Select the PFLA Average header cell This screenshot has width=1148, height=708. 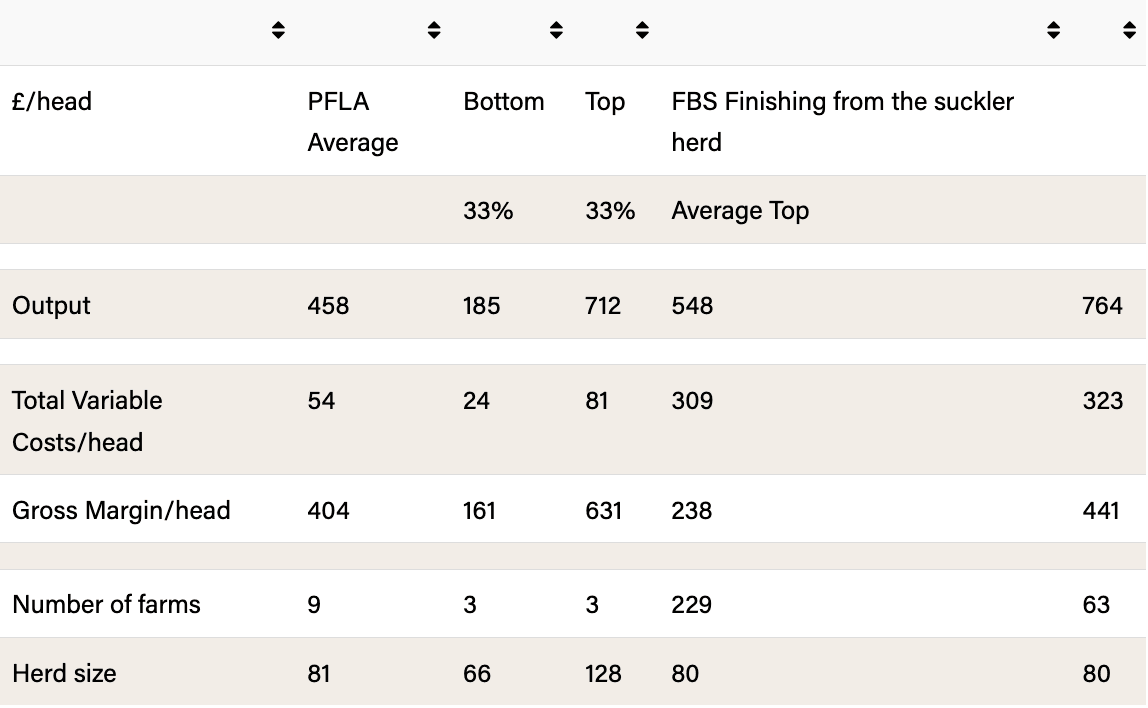pos(352,121)
